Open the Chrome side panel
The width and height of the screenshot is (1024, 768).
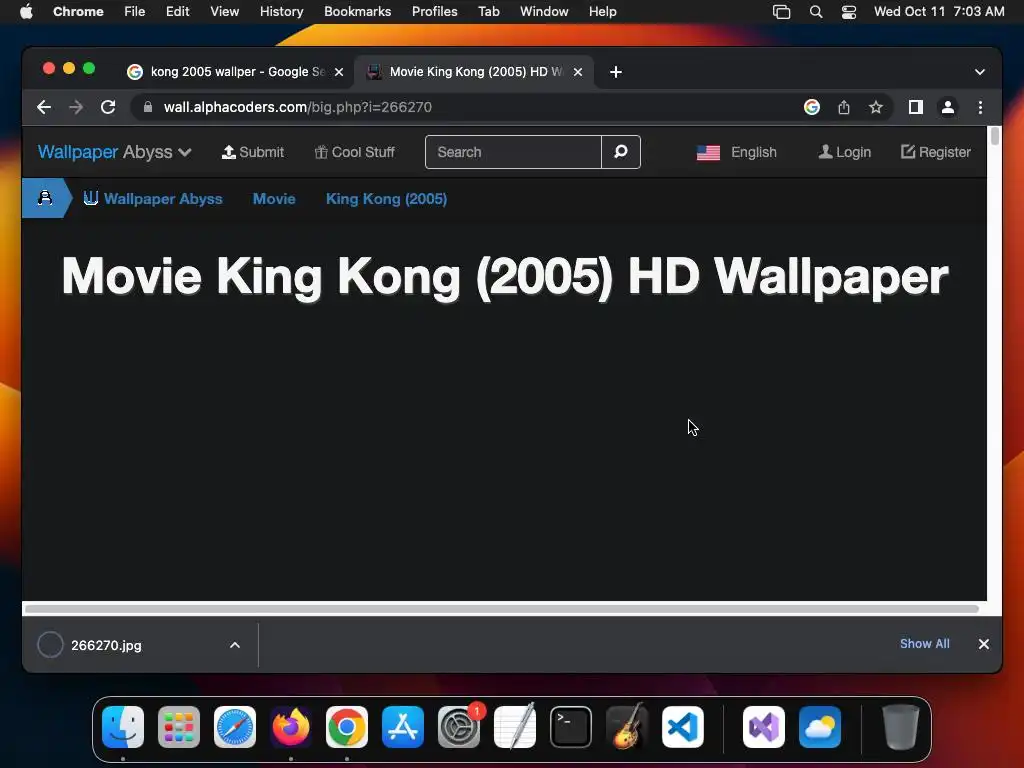click(x=916, y=107)
